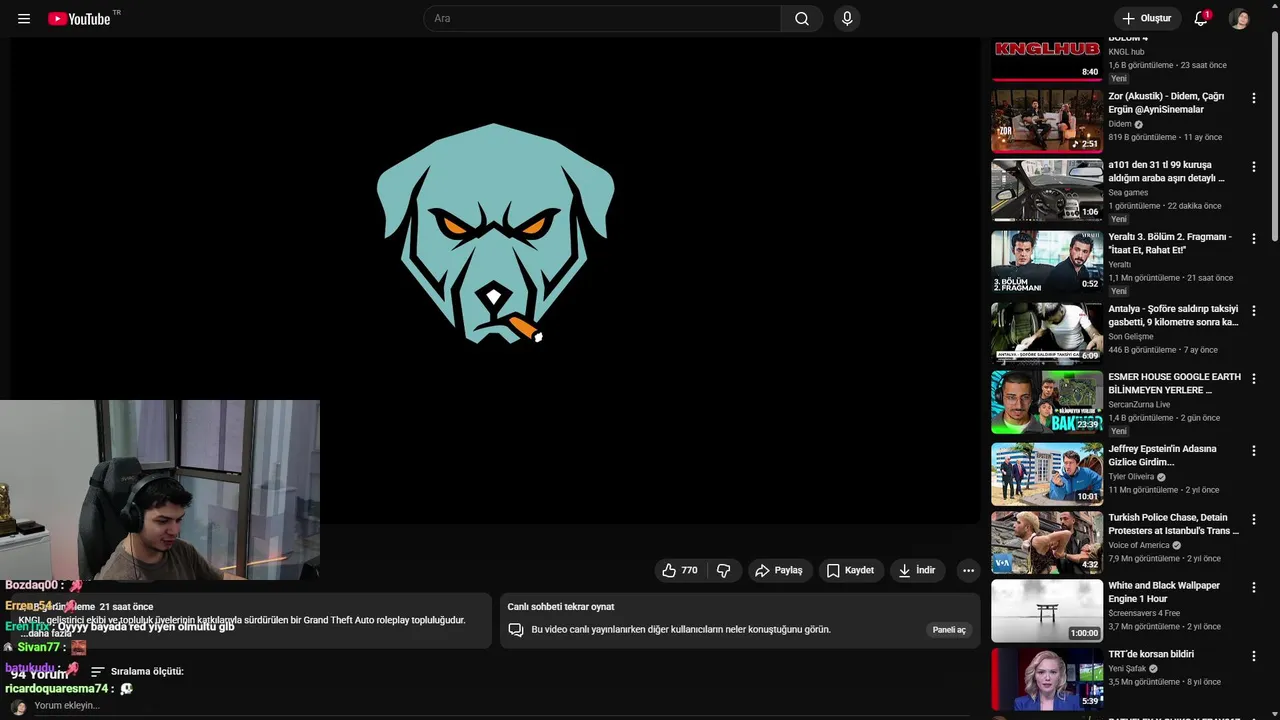Open more actions three-dot menu under video
This screenshot has height=720, width=1280.
point(968,570)
